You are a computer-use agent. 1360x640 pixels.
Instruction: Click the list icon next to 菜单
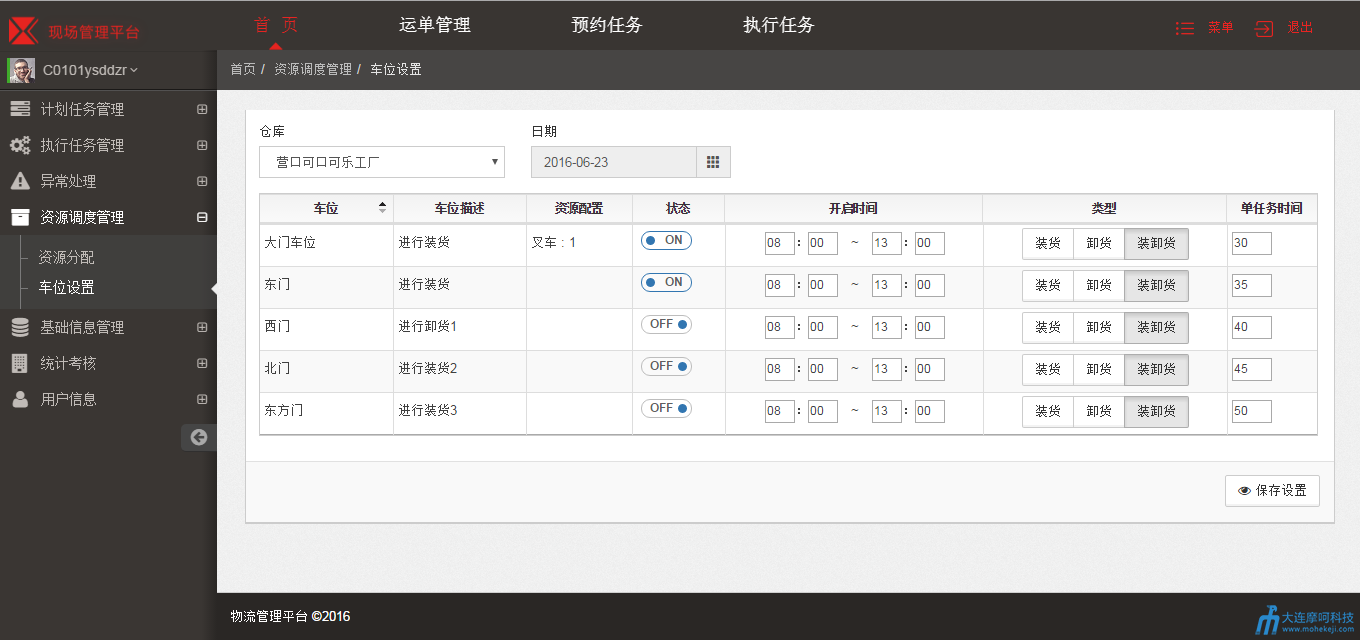[x=1185, y=28]
